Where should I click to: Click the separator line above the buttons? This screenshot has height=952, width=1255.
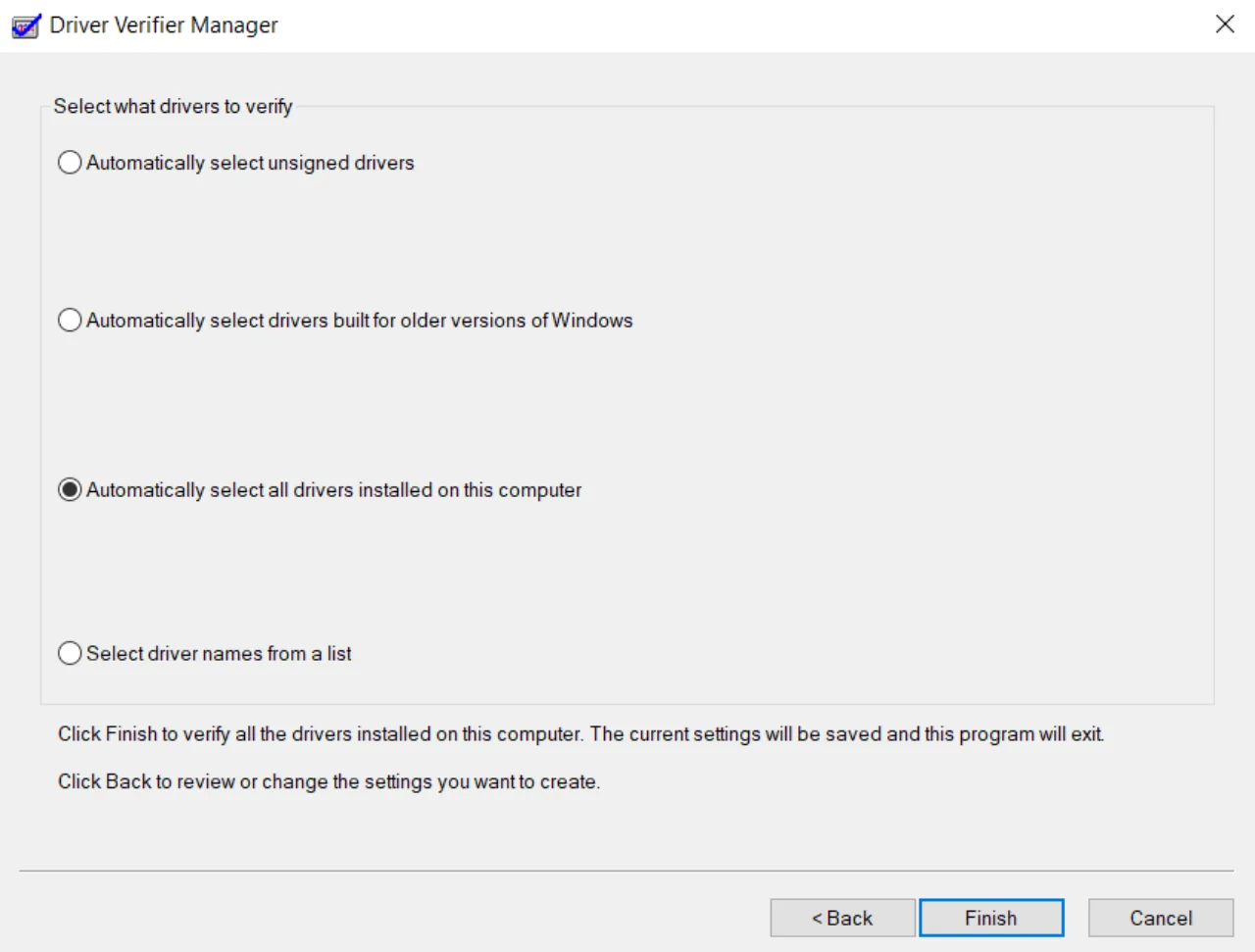627,869
